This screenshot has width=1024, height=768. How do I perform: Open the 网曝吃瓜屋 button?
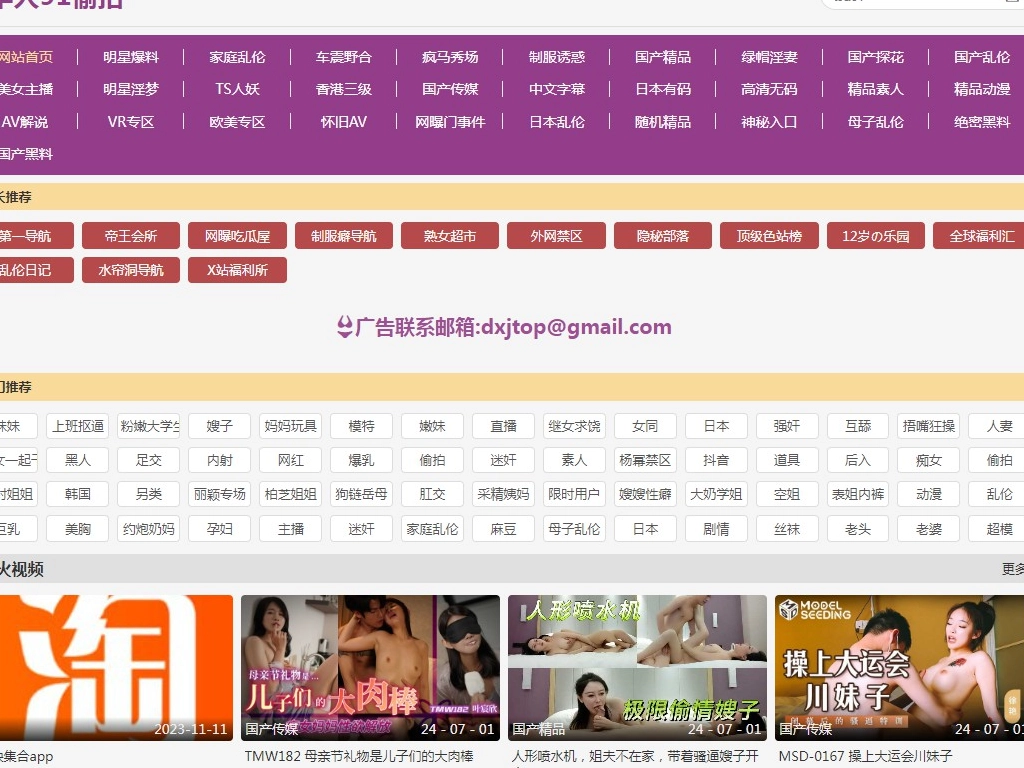point(238,236)
